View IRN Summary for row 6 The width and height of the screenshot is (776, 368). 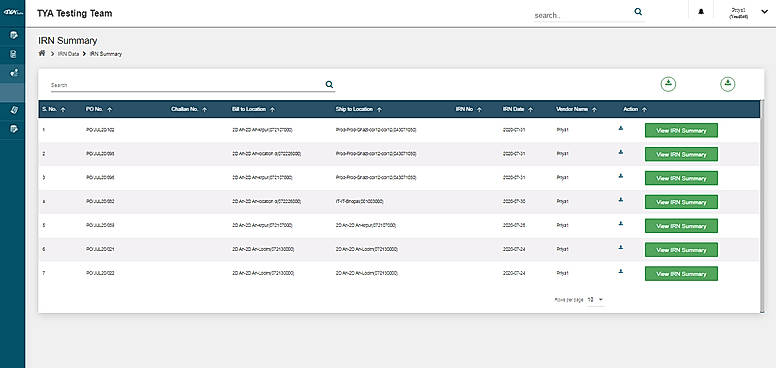point(681,250)
